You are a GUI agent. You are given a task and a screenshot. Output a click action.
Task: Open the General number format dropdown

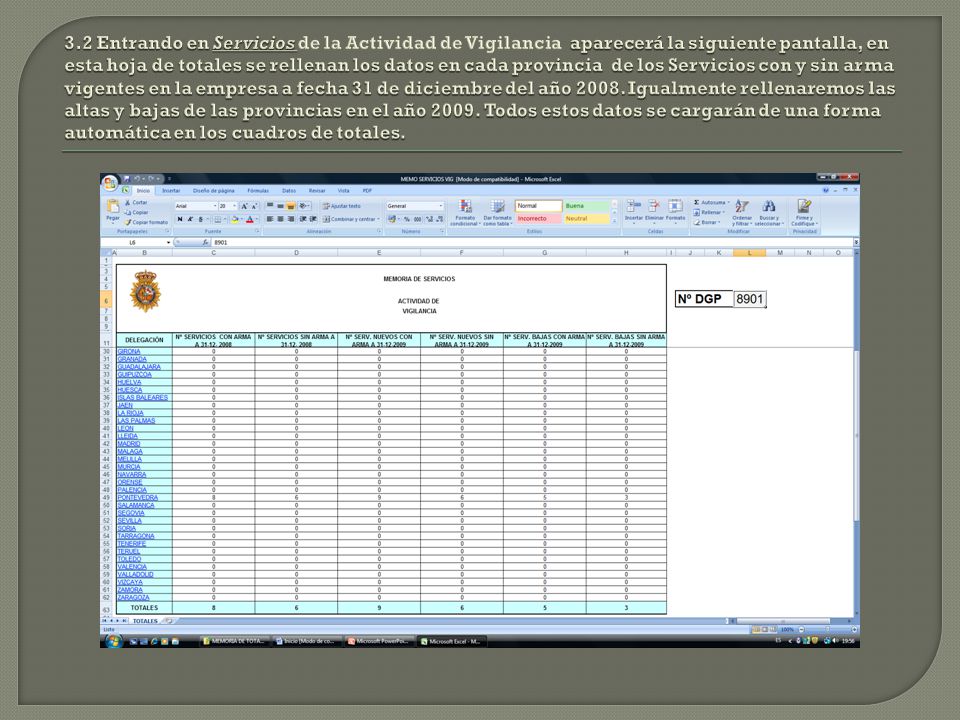tap(441, 206)
